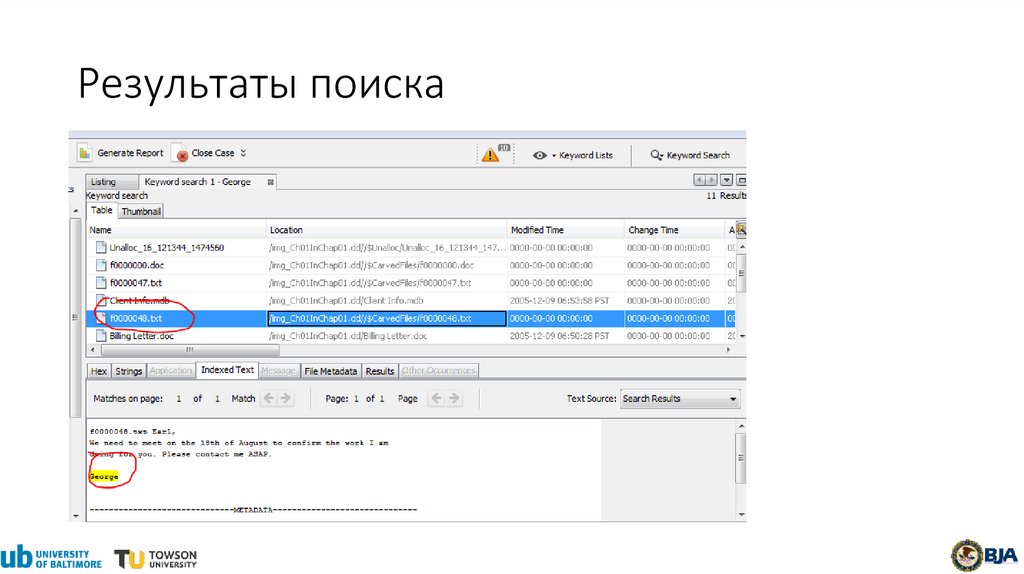The height and width of the screenshot is (574, 1024).
Task: Open the Strings viewer tab
Action: (129, 371)
